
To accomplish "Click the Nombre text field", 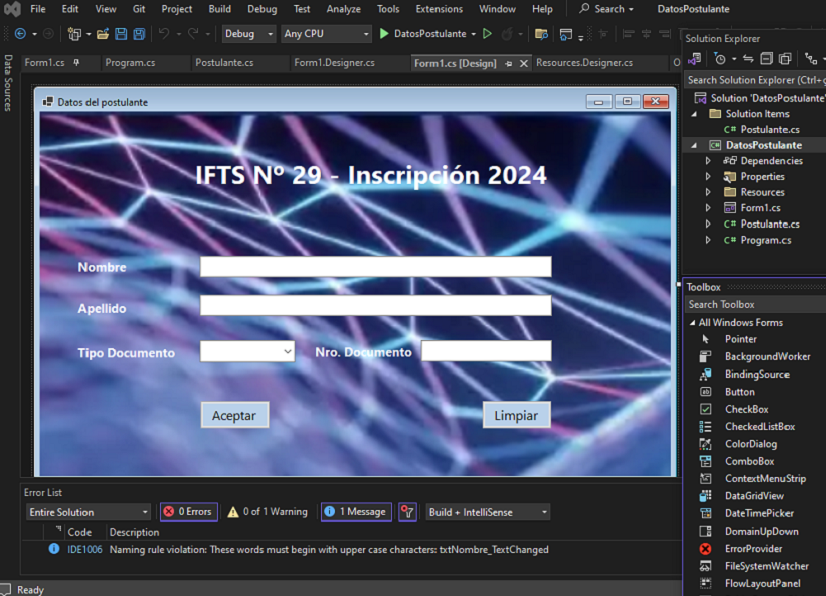I will pyautogui.click(x=375, y=267).
